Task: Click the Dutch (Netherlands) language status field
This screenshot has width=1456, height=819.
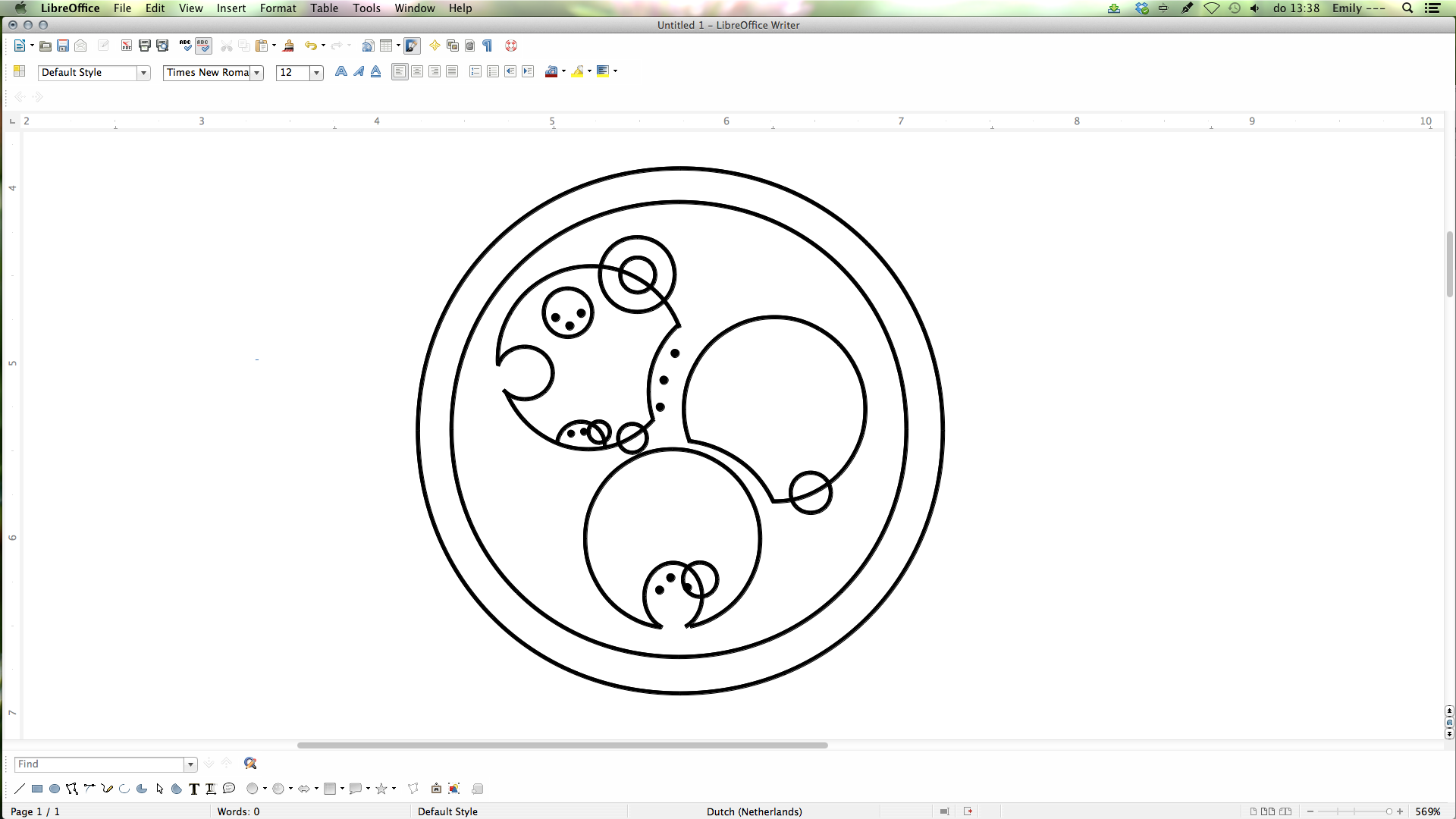Action: coord(754,811)
